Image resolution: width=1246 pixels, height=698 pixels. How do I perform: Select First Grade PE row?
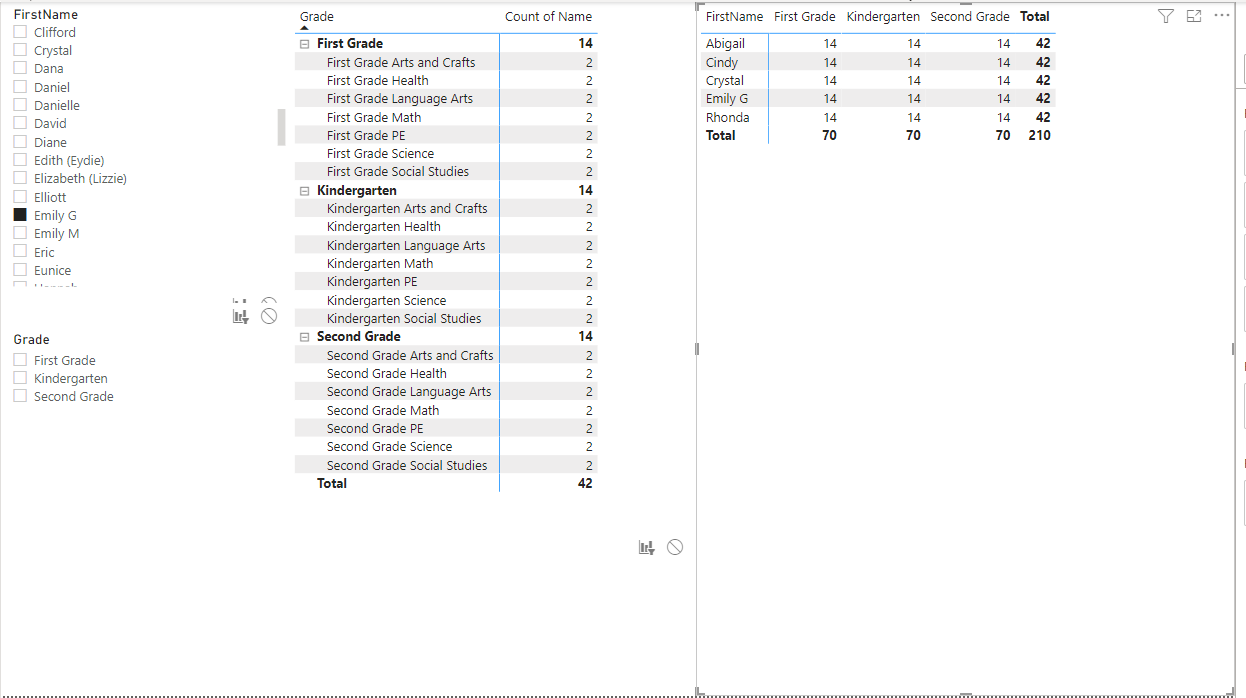pos(446,135)
